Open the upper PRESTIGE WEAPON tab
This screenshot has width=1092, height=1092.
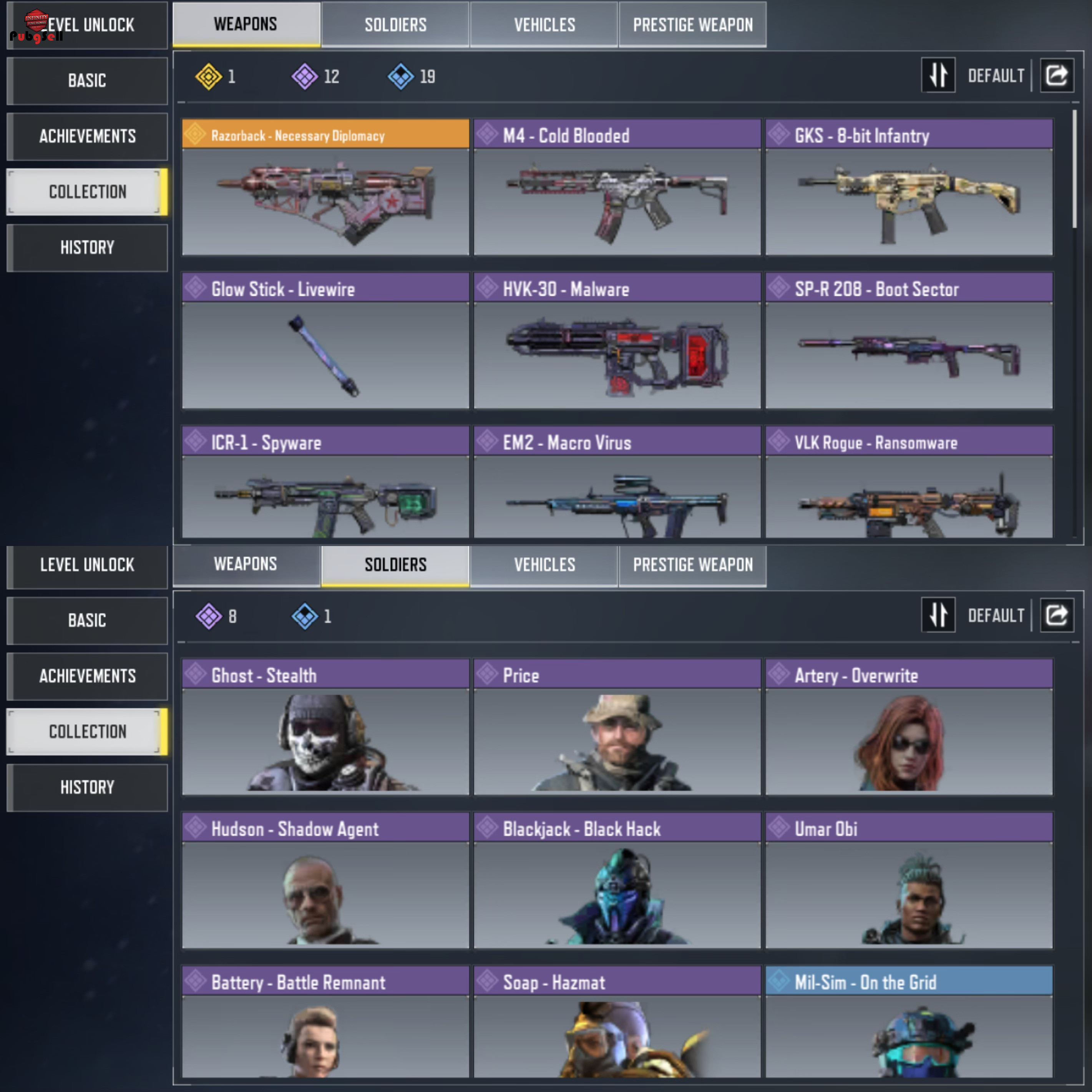[x=692, y=25]
